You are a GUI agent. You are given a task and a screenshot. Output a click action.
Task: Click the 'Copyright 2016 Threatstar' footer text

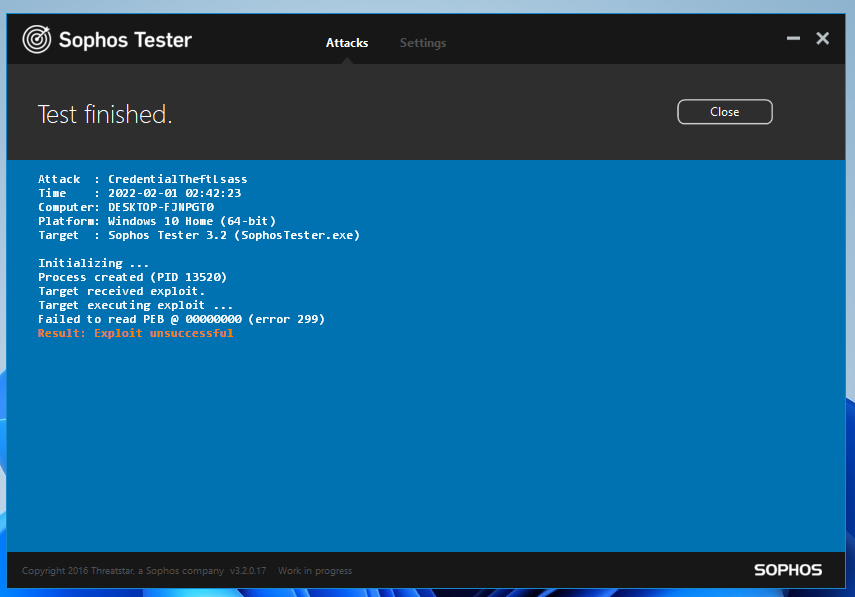coord(123,571)
